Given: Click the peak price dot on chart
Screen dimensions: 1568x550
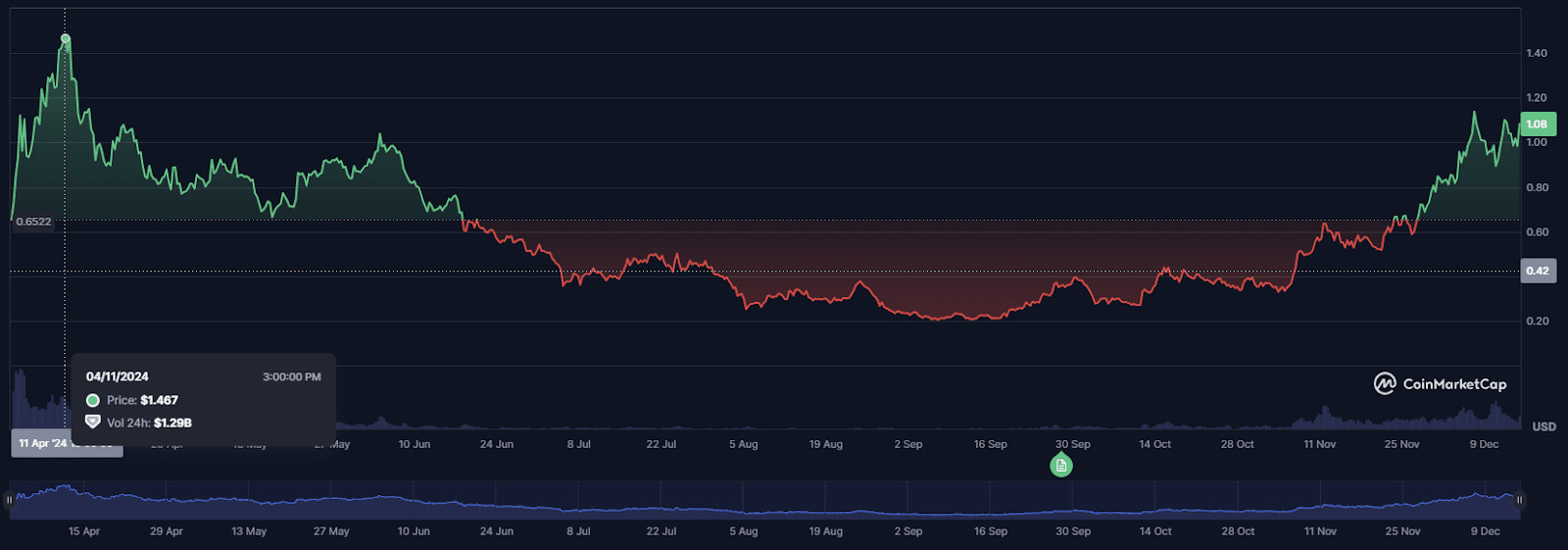Looking at the screenshot, I should [66, 39].
